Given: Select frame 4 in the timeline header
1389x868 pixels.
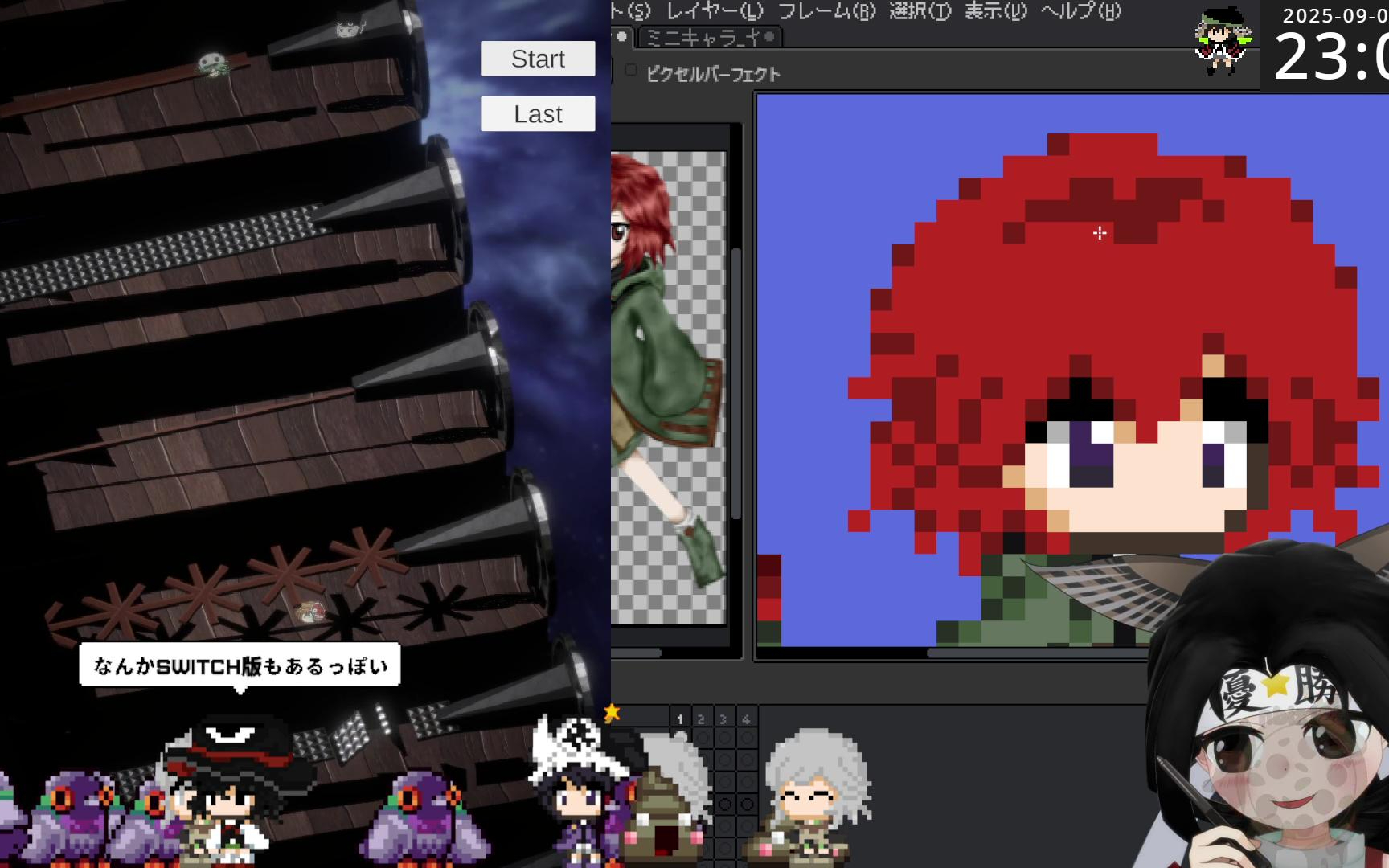Looking at the screenshot, I should [746, 718].
